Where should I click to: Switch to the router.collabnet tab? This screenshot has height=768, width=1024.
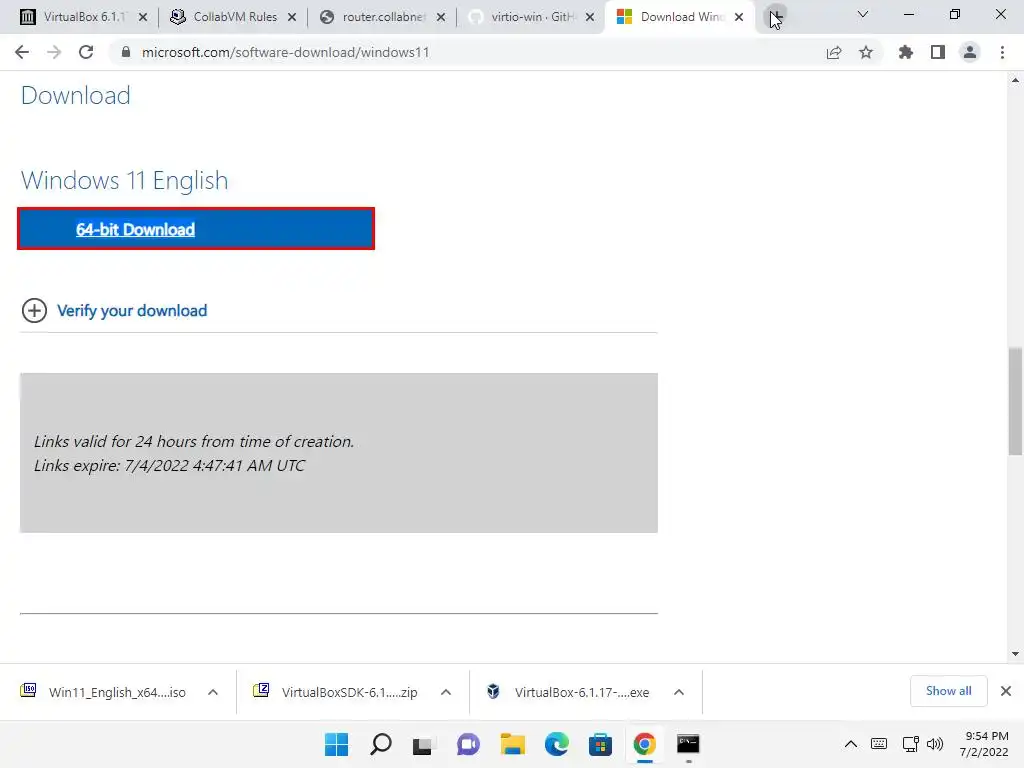(x=383, y=17)
